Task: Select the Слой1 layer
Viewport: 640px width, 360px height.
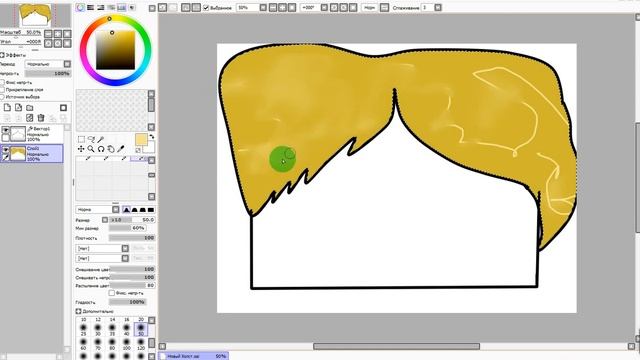Action: [32, 153]
